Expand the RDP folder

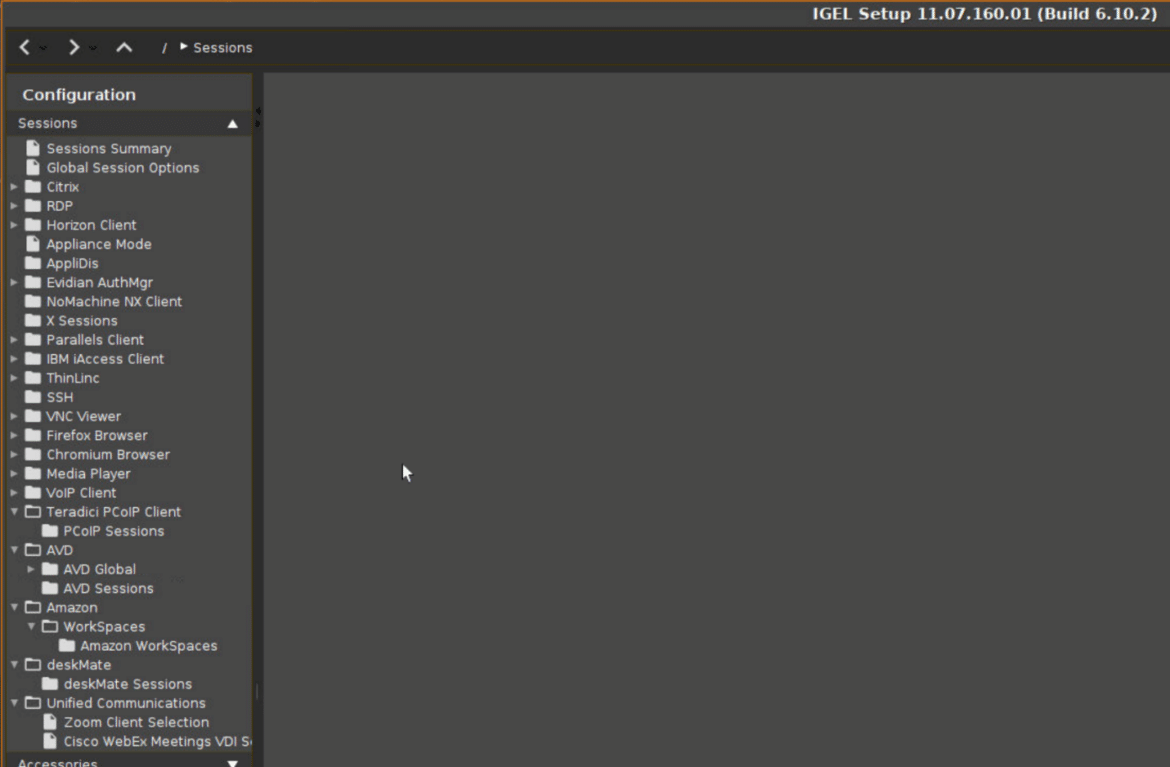point(14,206)
